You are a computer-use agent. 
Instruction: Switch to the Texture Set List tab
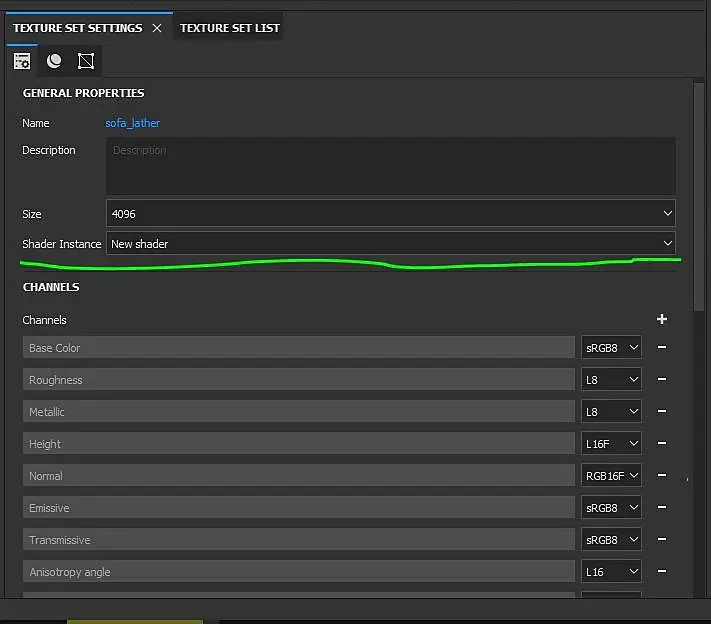pyautogui.click(x=229, y=28)
